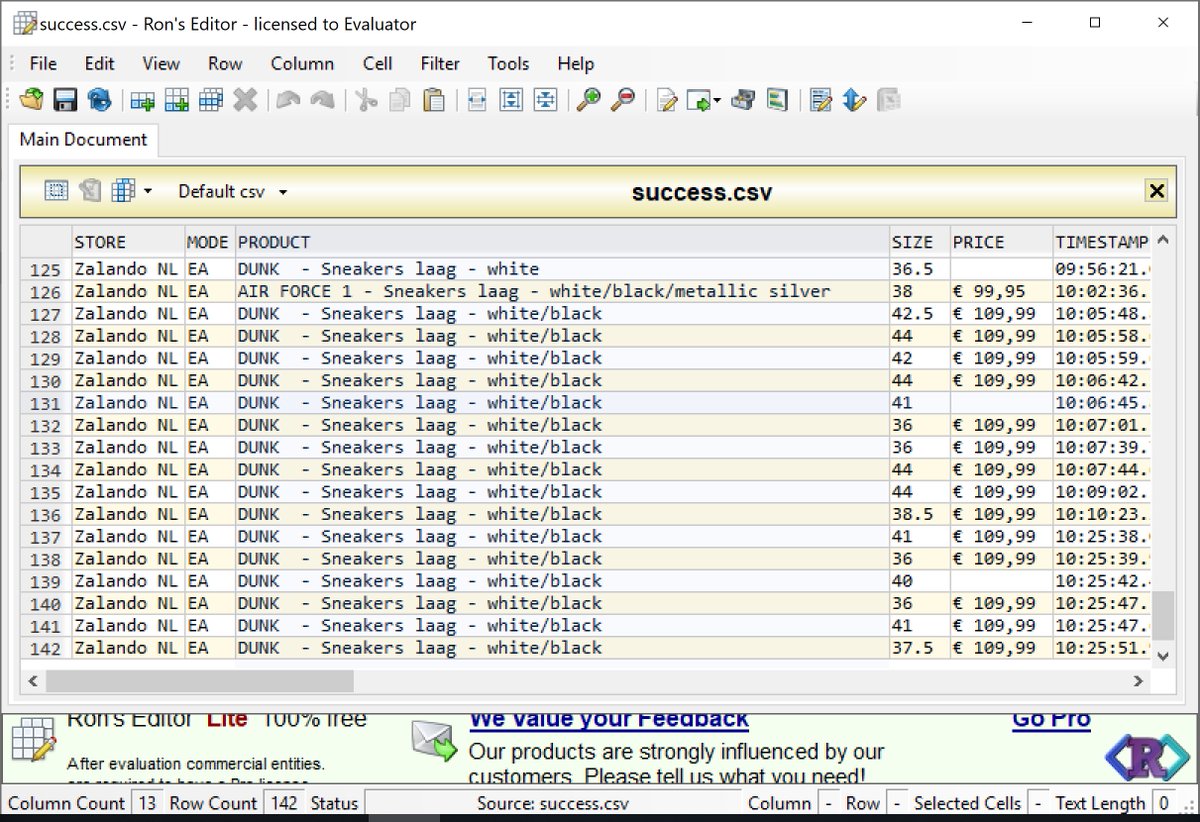Click the Insert column icon
The width and height of the screenshot is (1200, 822).
coord(176,100)
